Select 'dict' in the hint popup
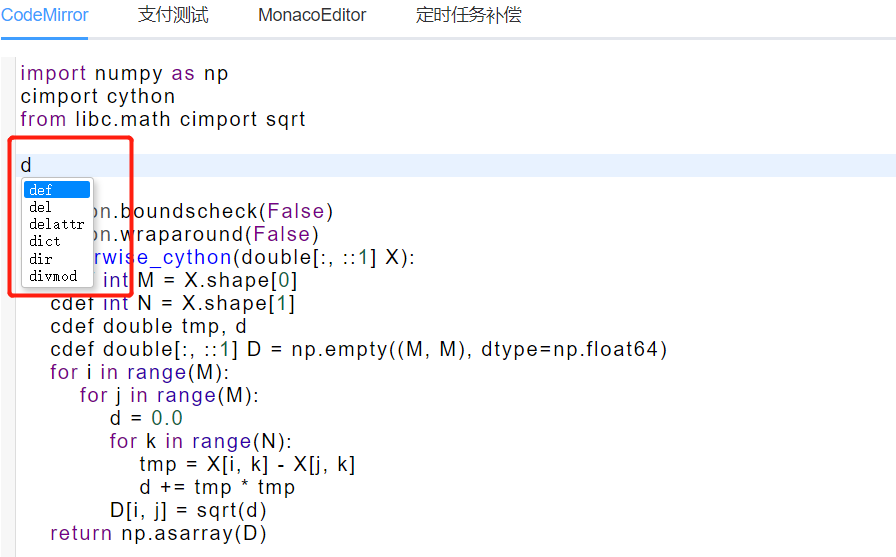The image size is (896, 557). [57, 241]
